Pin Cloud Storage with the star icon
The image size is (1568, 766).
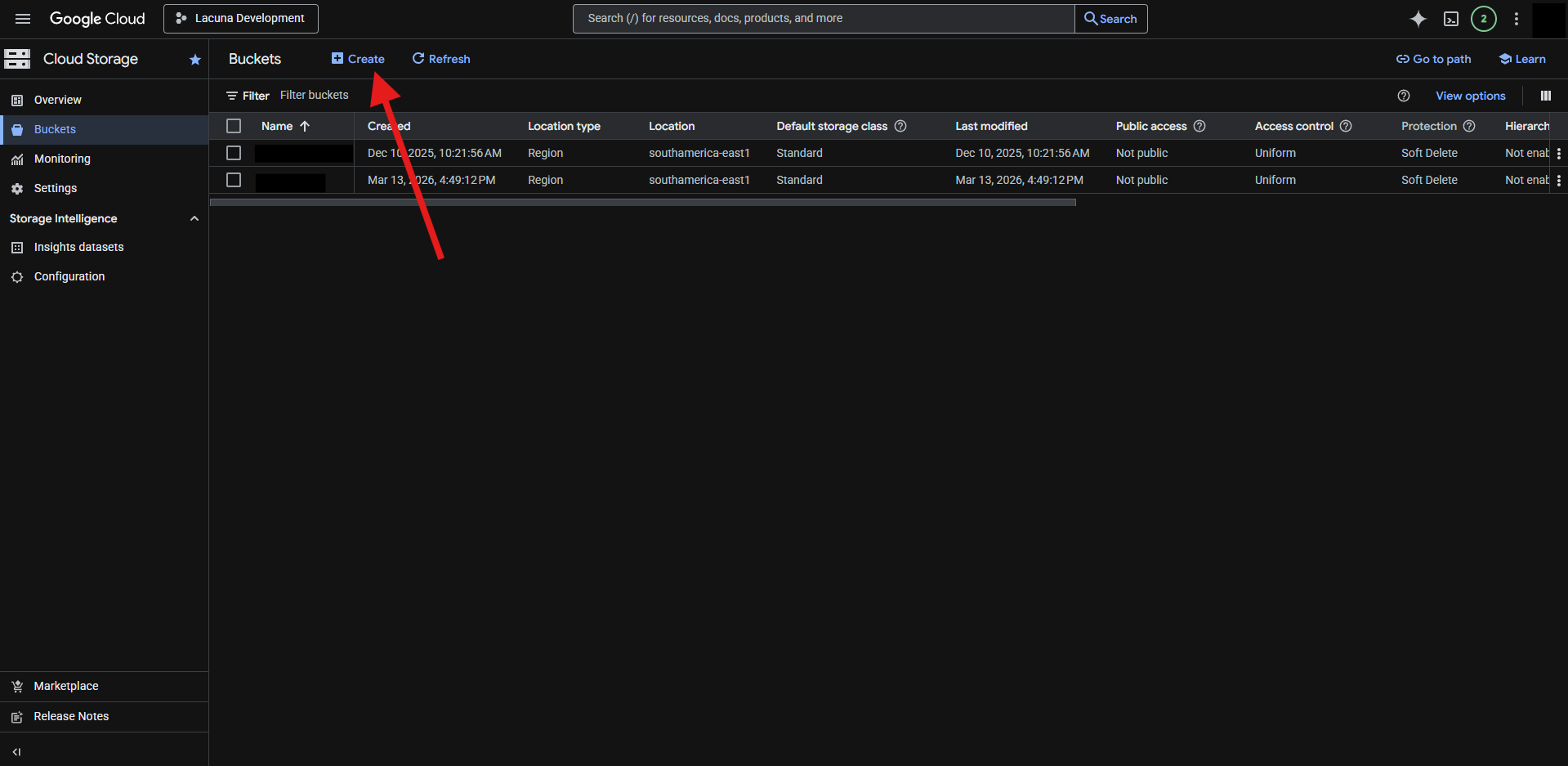click(x=194, y=60)
